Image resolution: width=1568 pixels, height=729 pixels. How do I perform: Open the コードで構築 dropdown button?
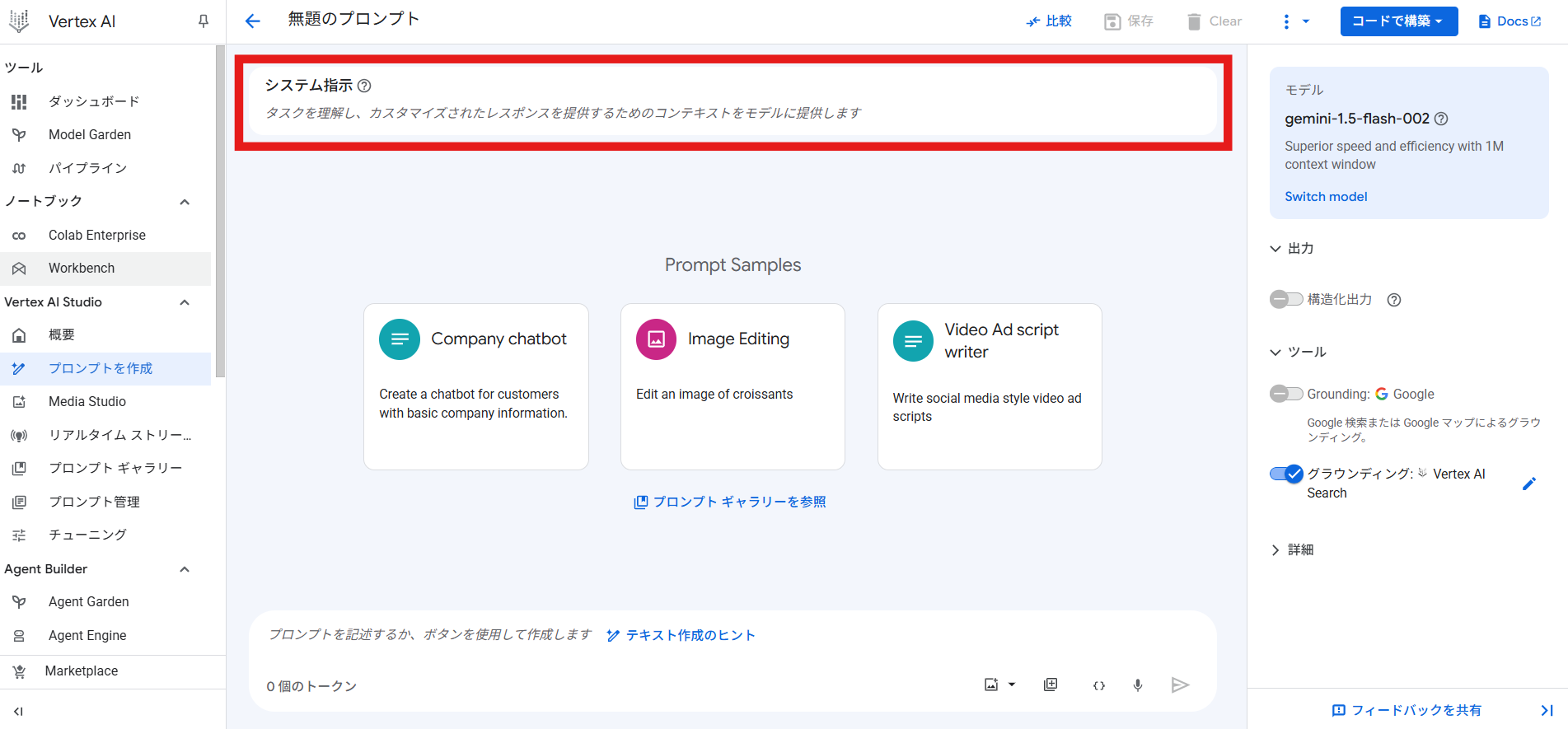[x=1398, y=21]
